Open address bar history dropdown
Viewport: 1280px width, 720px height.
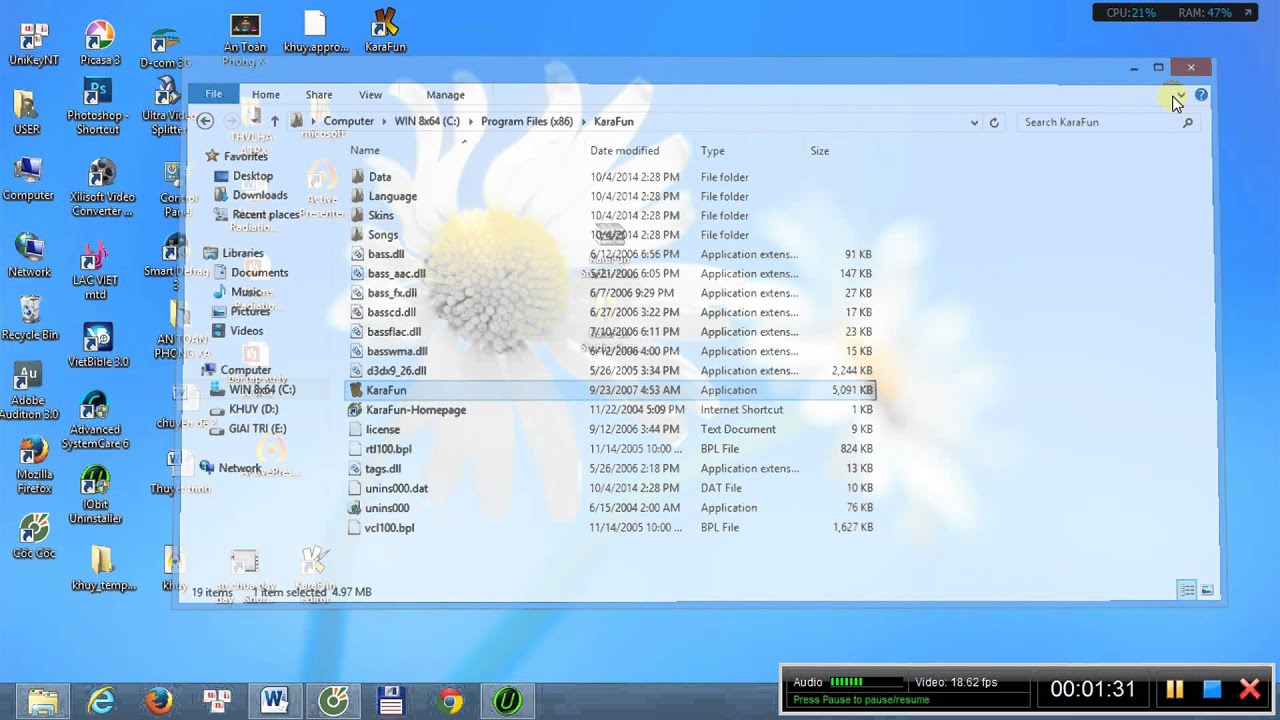(x=974, y=122)
